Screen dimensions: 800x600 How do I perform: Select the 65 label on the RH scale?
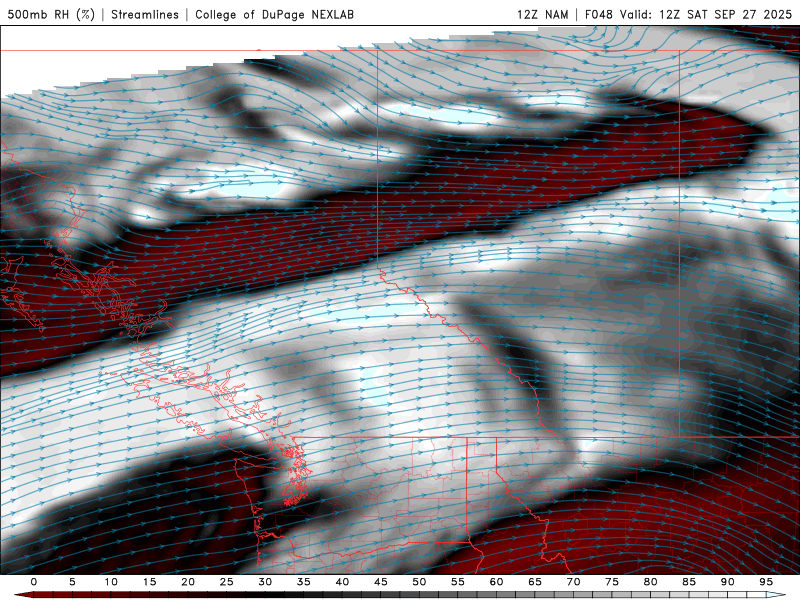pyautogui.click(x=535, y=582)
